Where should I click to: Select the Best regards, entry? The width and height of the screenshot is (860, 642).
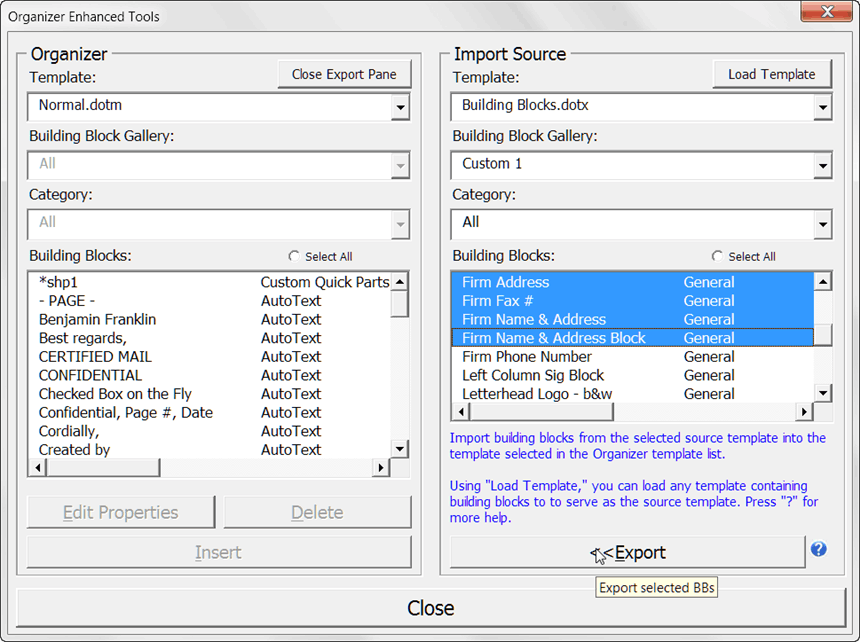click(210, 338)
